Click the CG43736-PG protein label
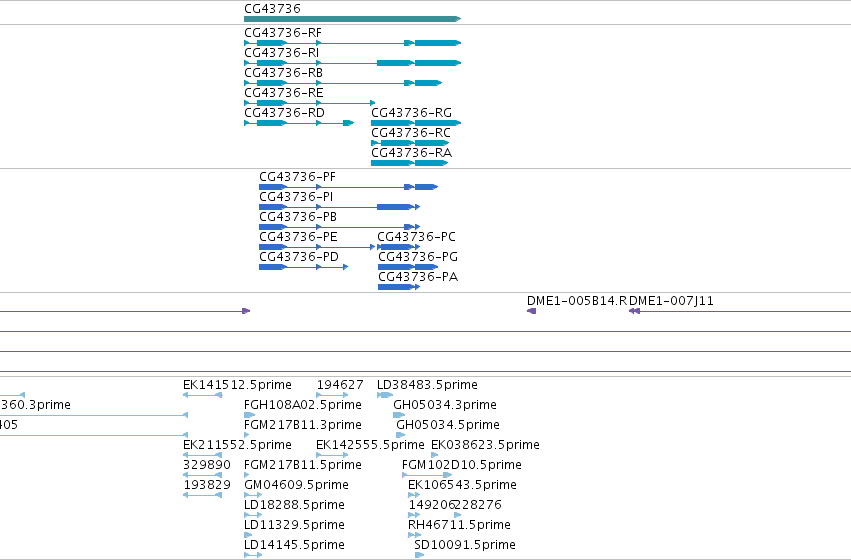The image size is (851, 560). (418, 257)
